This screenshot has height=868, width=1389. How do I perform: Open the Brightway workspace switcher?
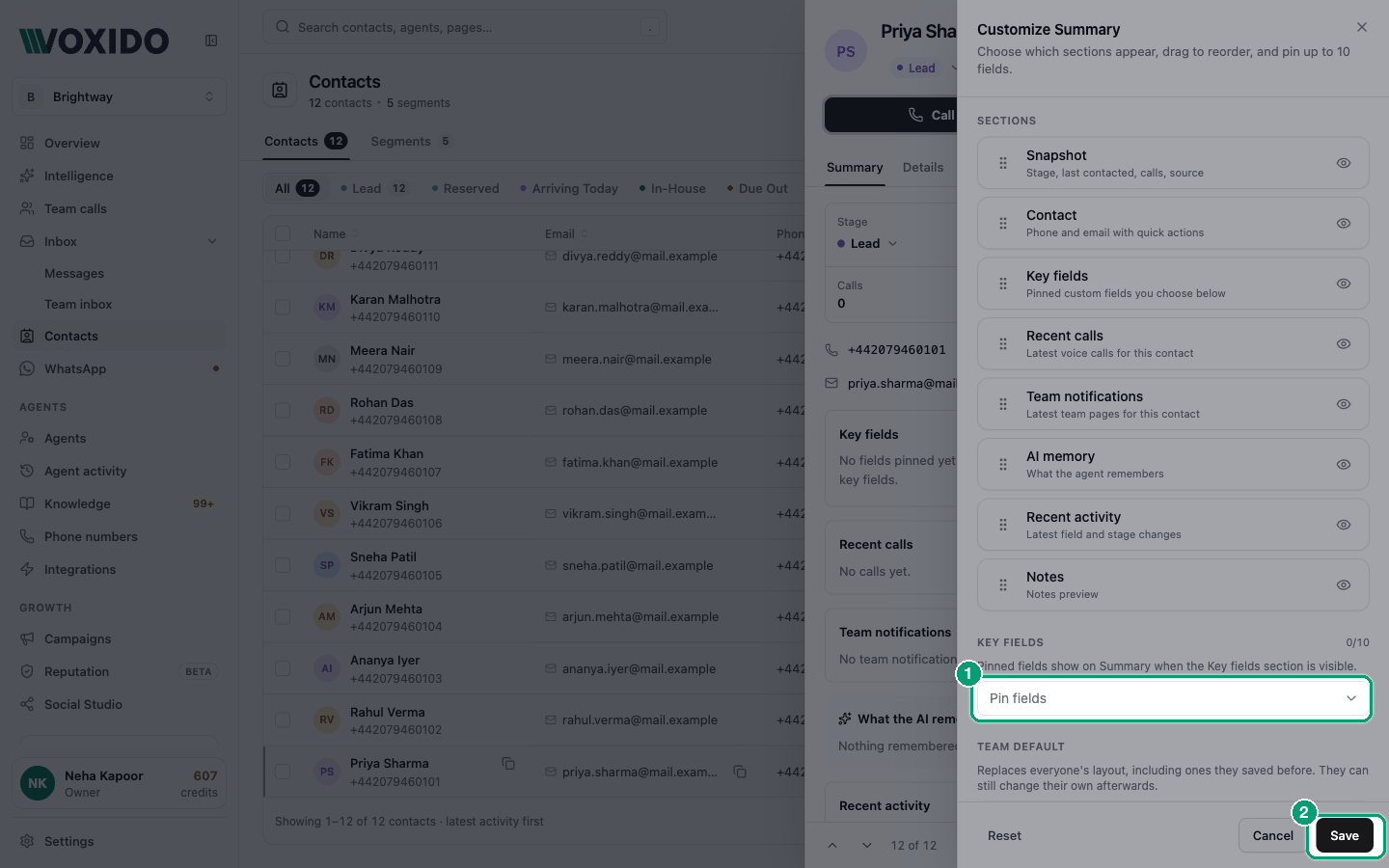119,96
